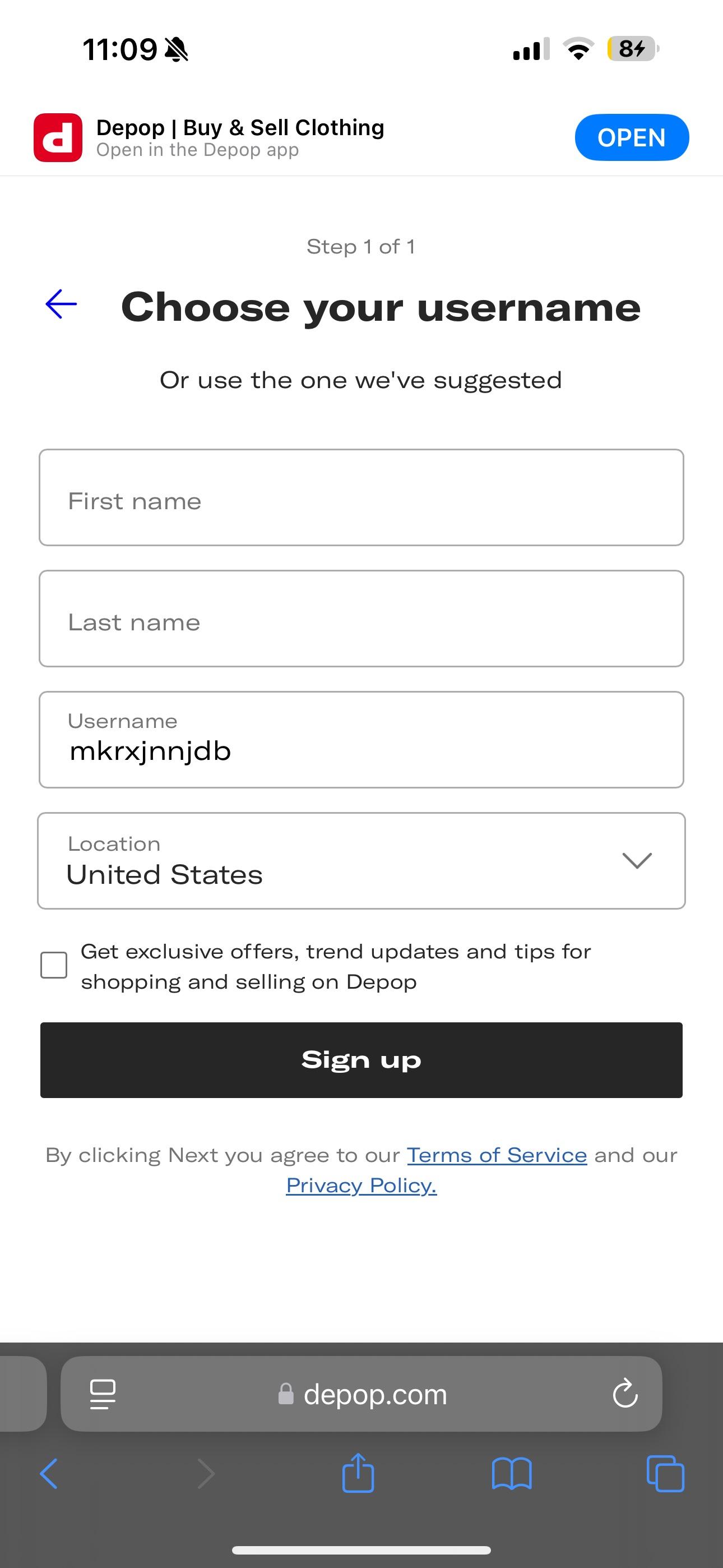Open Safari bookmarks

(512, 1474)
